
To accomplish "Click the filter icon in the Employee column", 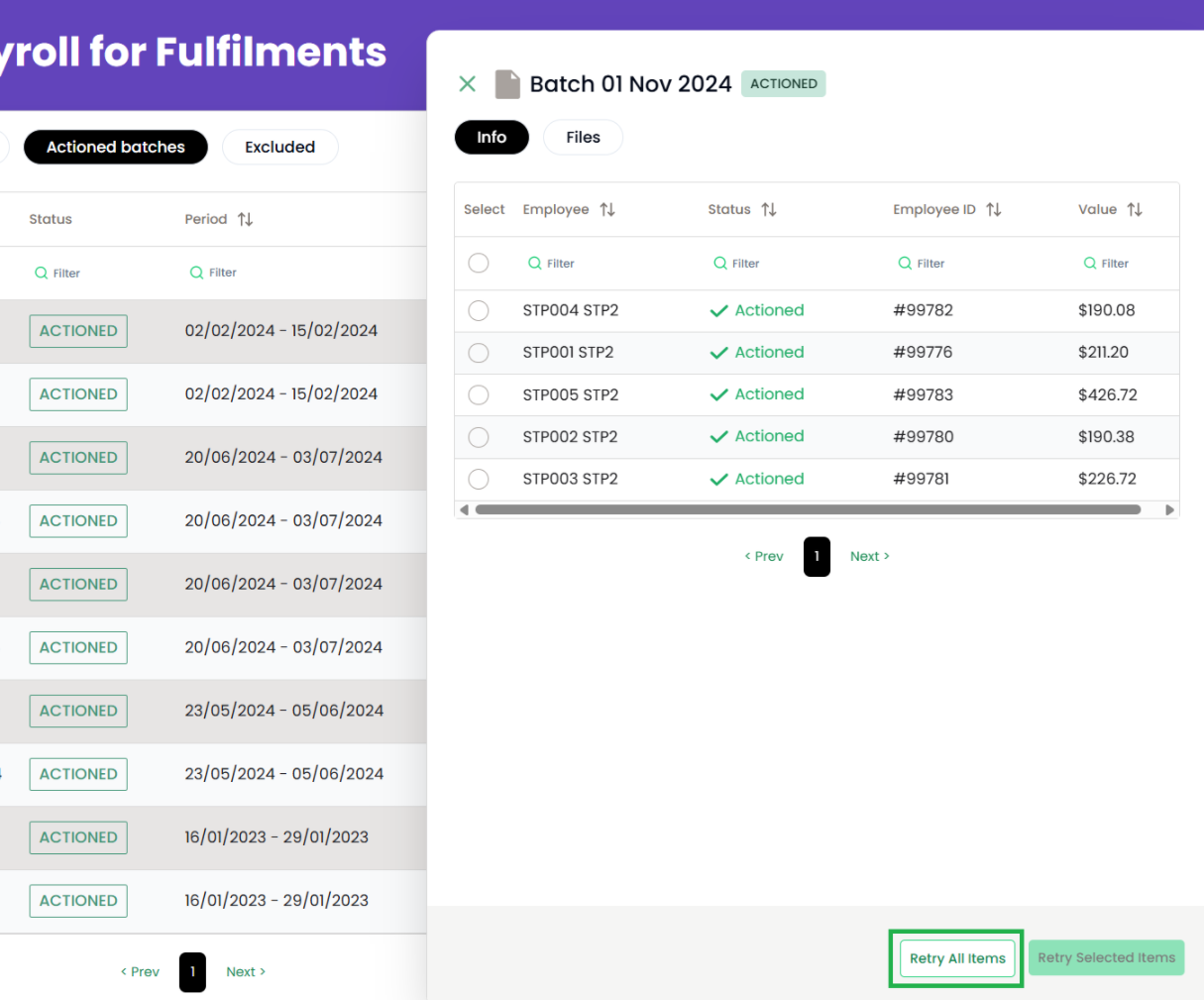I will 535,263.
